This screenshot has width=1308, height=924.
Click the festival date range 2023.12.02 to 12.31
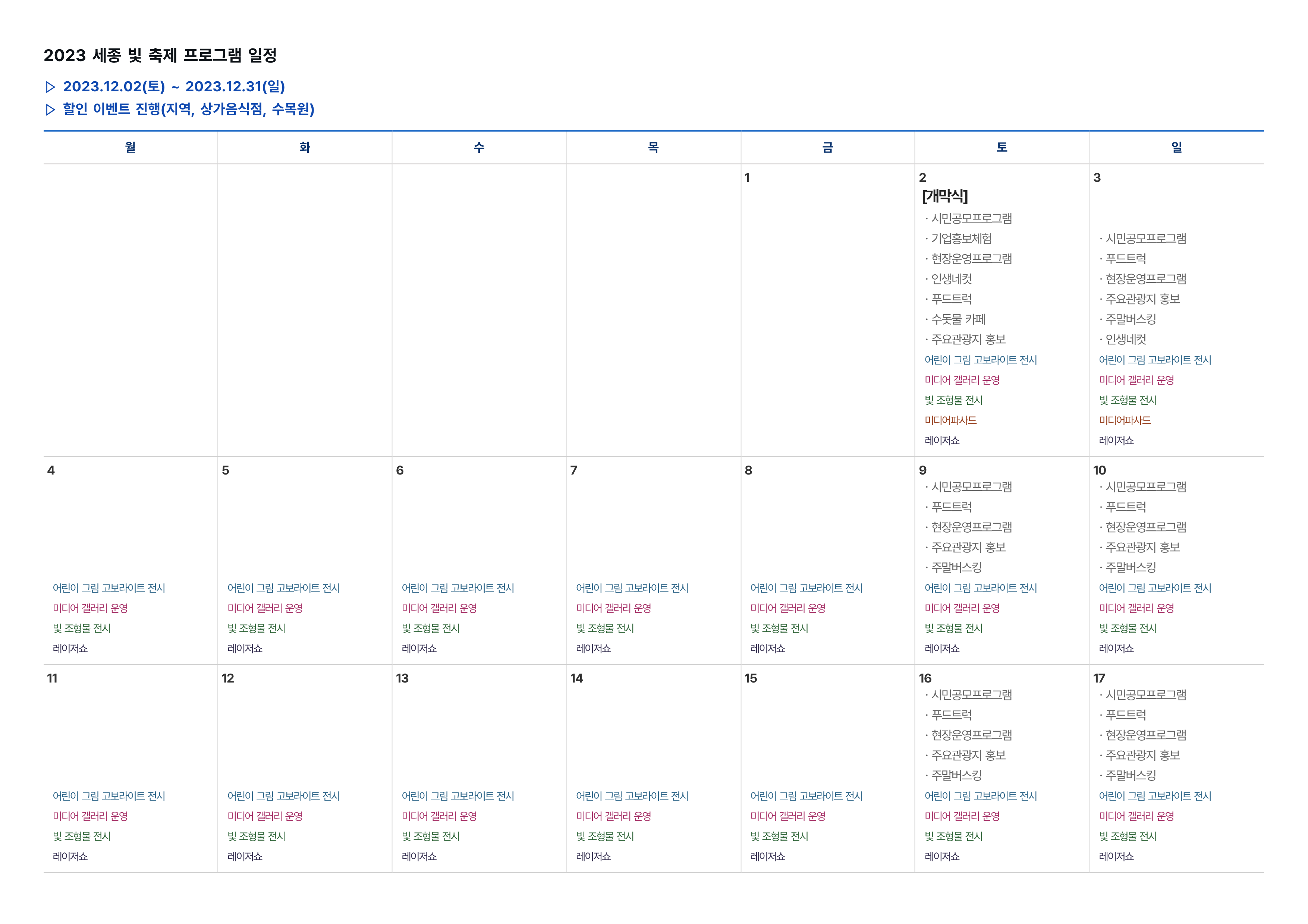[174, 86]
